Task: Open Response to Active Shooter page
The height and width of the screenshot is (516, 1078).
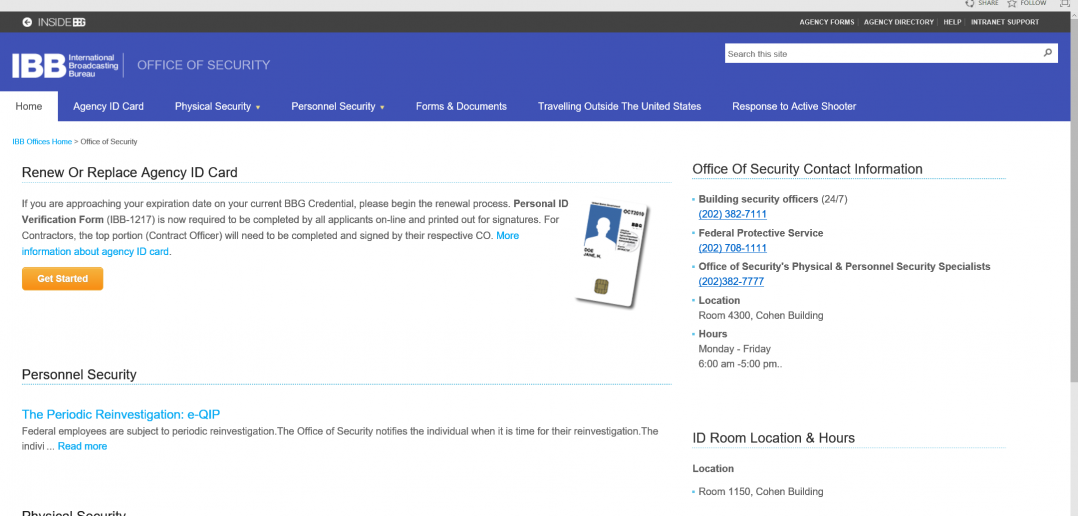Action: pyautogui.click(x=794, y=106)
